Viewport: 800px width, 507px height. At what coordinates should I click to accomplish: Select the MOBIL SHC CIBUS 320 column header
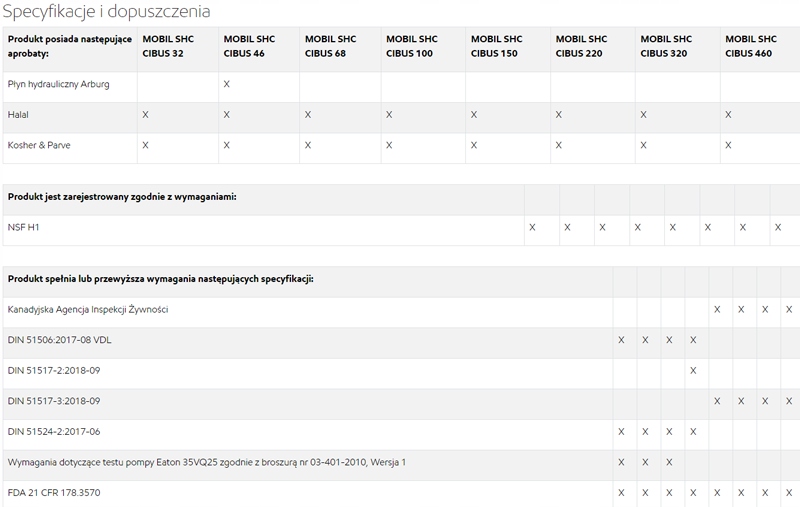click(x=665, y=46)
